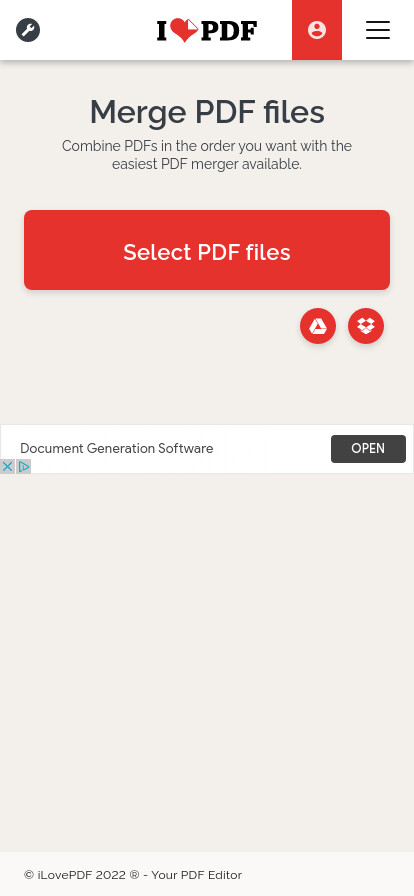The image size is (414, 896).
Task: Click the blank area below the ad banner
Action: tap(207, 657)
